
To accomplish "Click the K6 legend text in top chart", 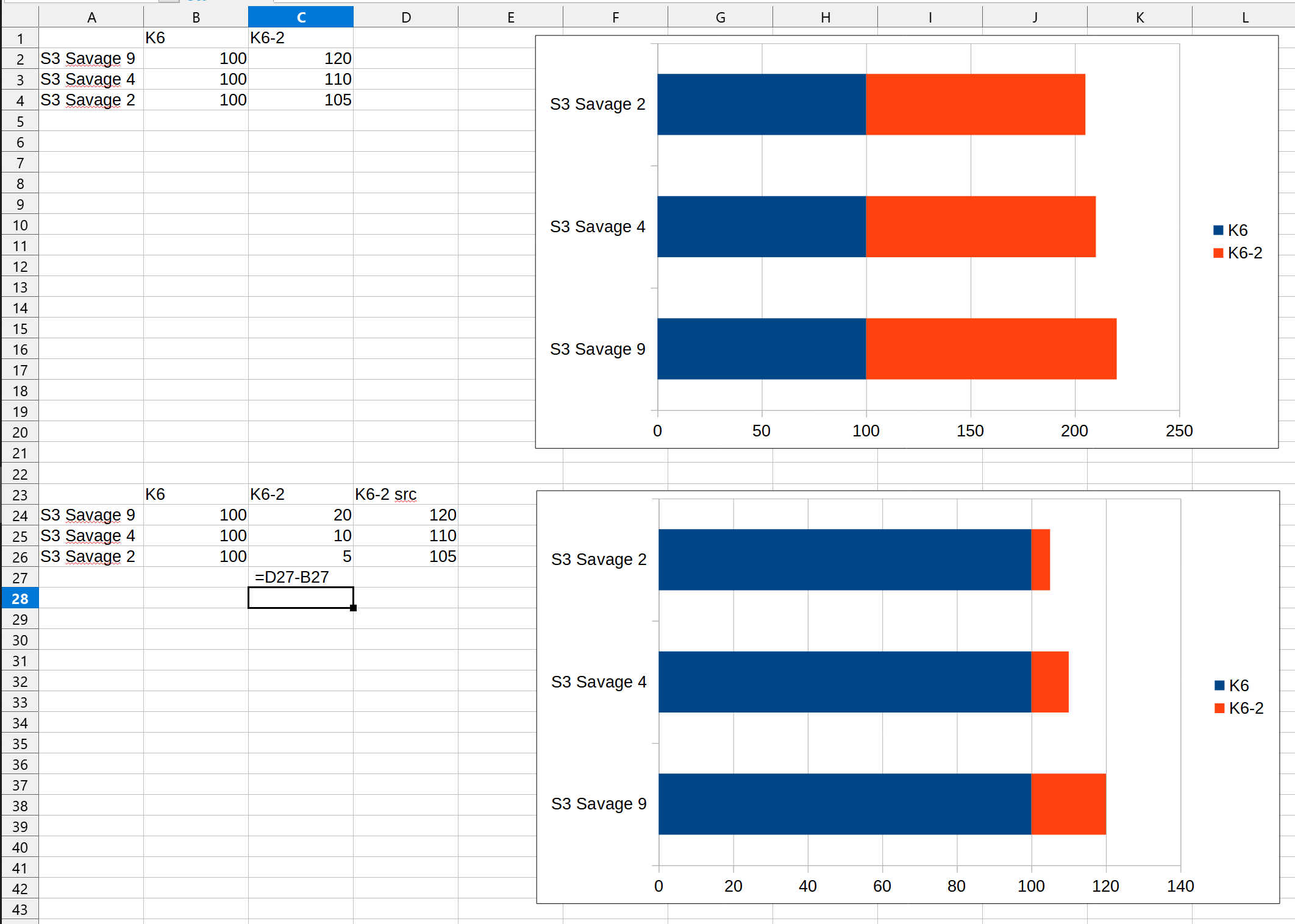I will click(x=1238, y=229).
